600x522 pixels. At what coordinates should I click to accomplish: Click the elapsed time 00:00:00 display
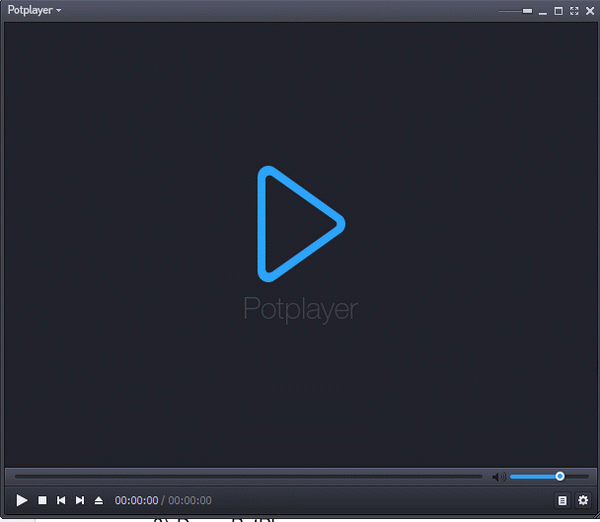(136, 501)
